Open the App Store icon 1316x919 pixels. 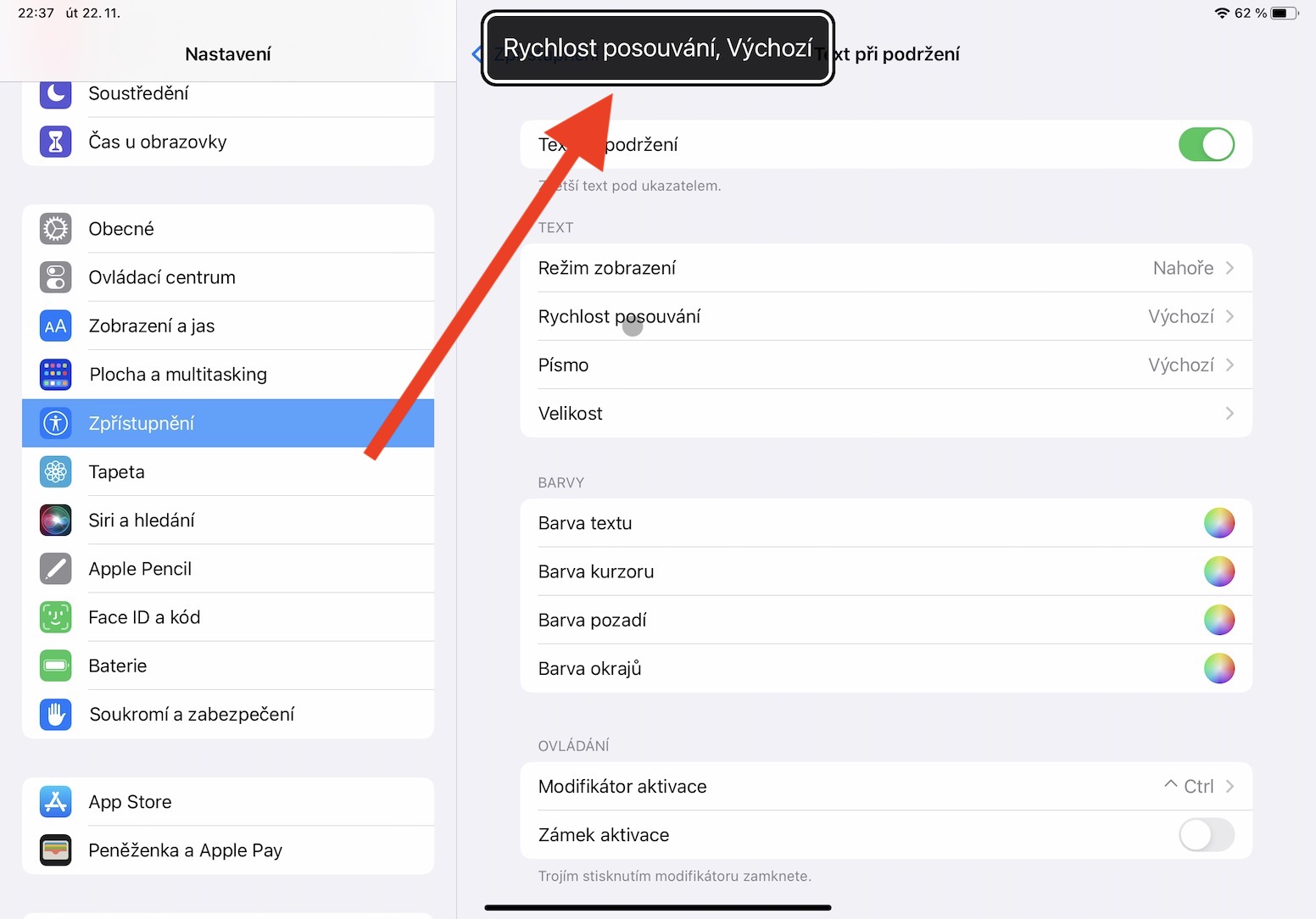coord(56,802)
